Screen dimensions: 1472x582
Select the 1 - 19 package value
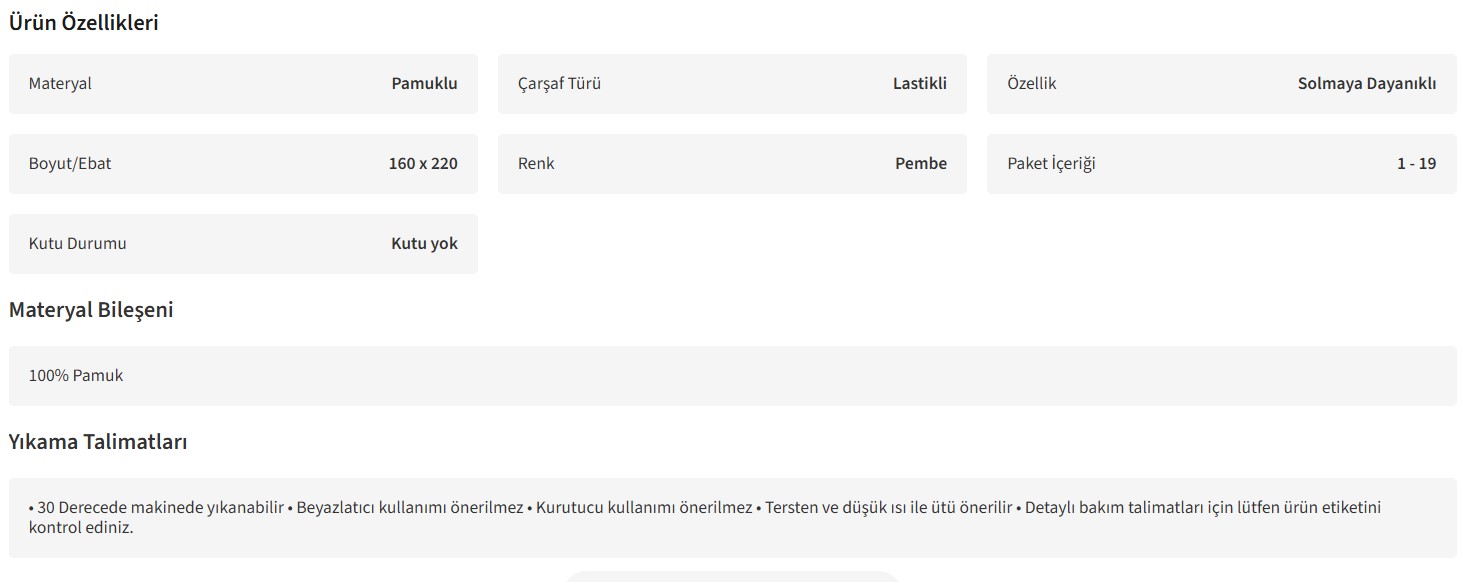coord(1416,164)
